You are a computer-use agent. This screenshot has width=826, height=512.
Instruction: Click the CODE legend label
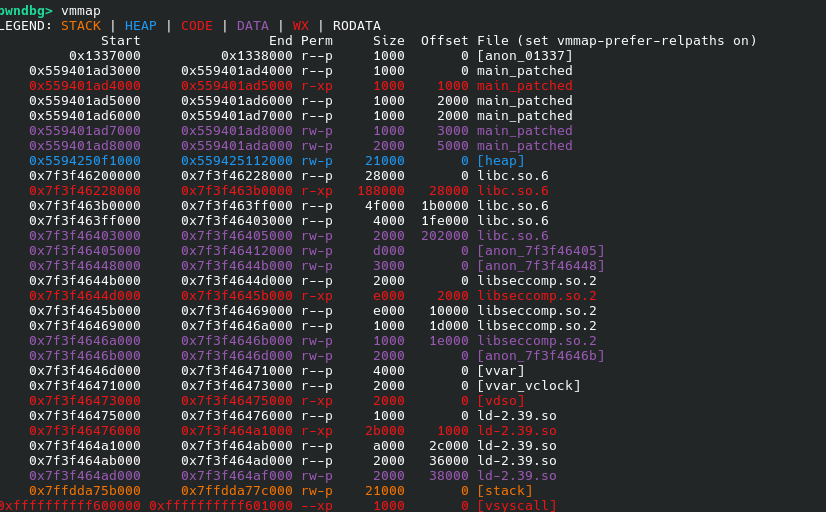pos(197,26)
